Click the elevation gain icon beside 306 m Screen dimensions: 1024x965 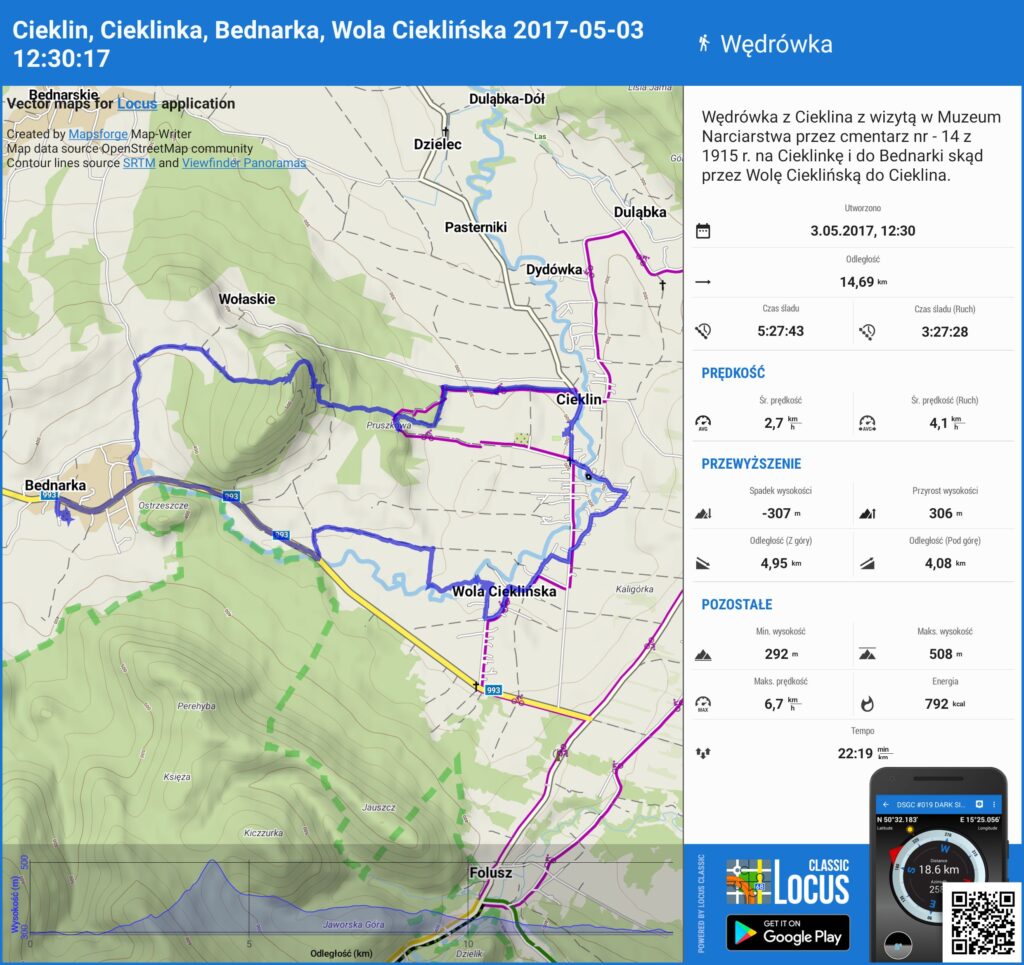point(866,514)
